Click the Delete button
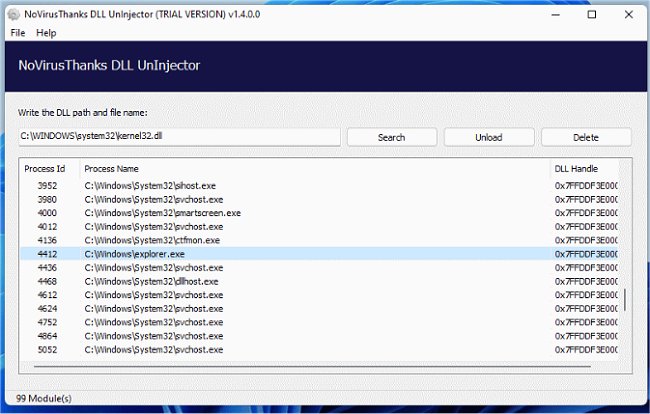 tap(586, 137)
